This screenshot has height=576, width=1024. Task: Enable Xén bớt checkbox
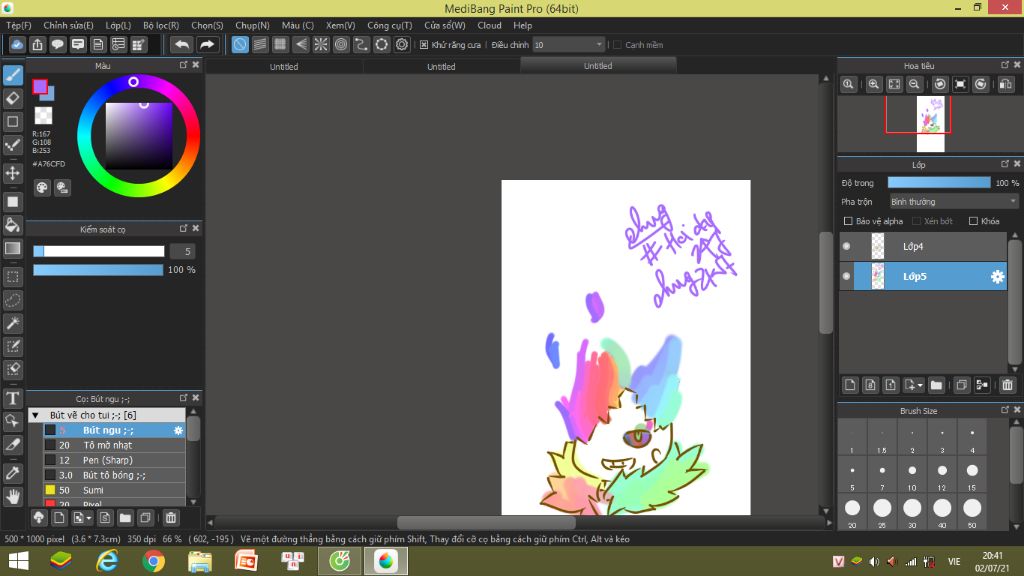click(916, 221)
